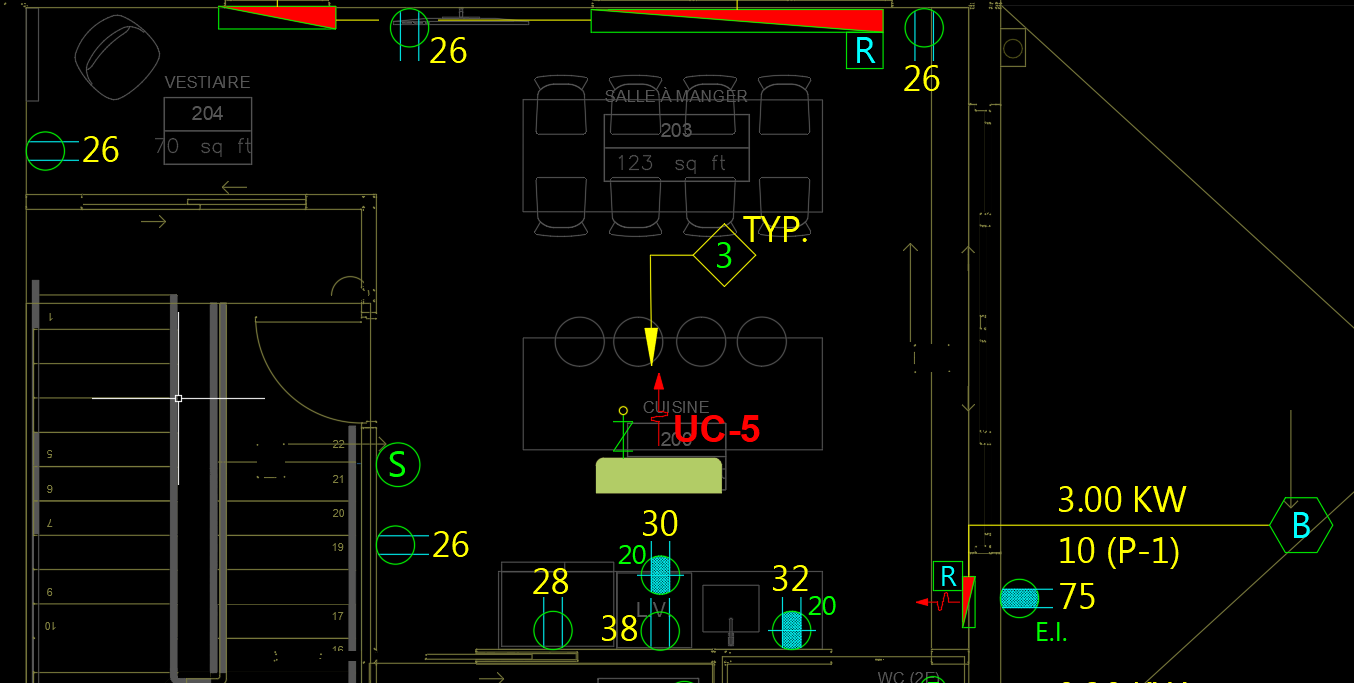
Task: Select the green circle symbol beside VESTIAIRE 26
Action: coord(45,151)
